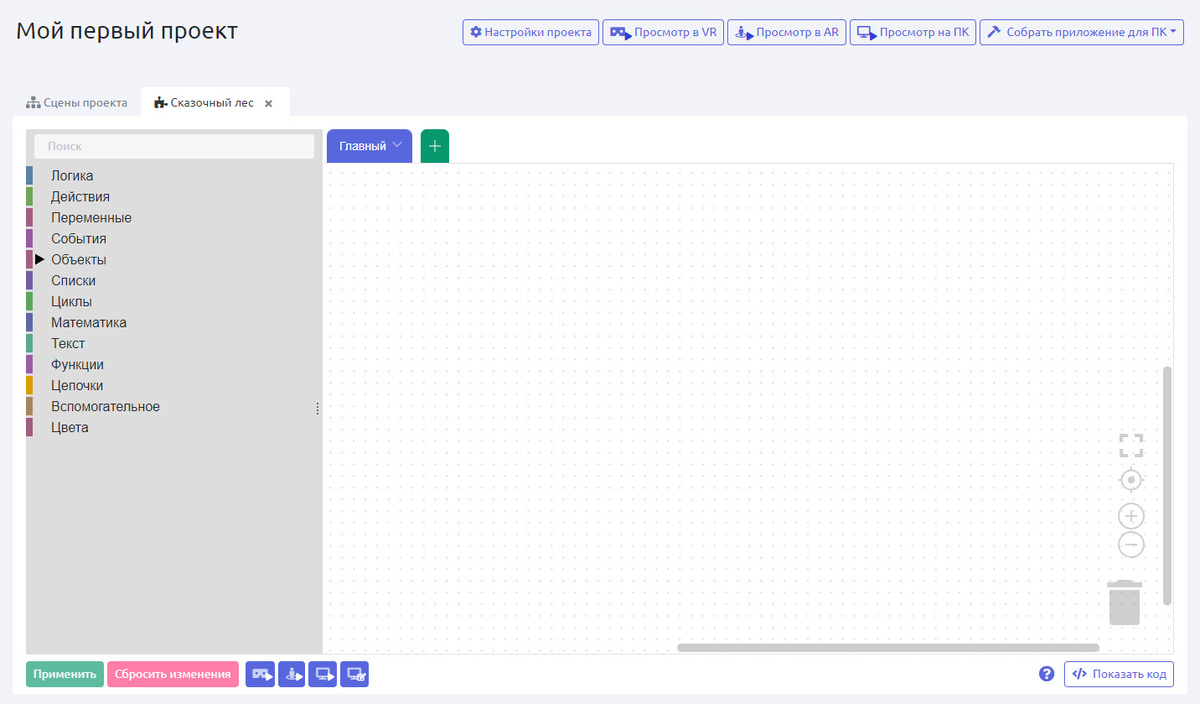Click bottom PC monitor preview icon
This screenshot has width=1200, height=704.
pyautogui.click(x=323, y=674)
